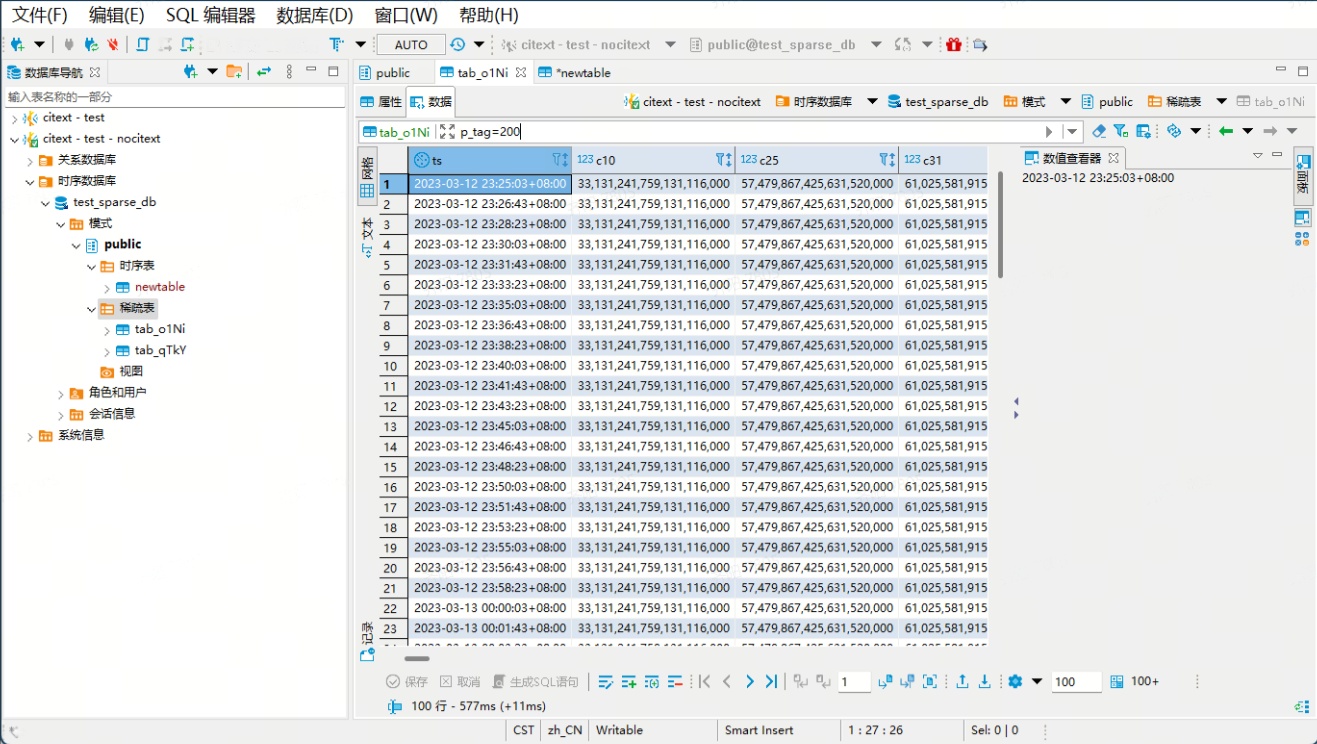Open the 窗口(W) menu
Image resolution: width=1317 pixels, height=744 pixels.
point(406,15)
